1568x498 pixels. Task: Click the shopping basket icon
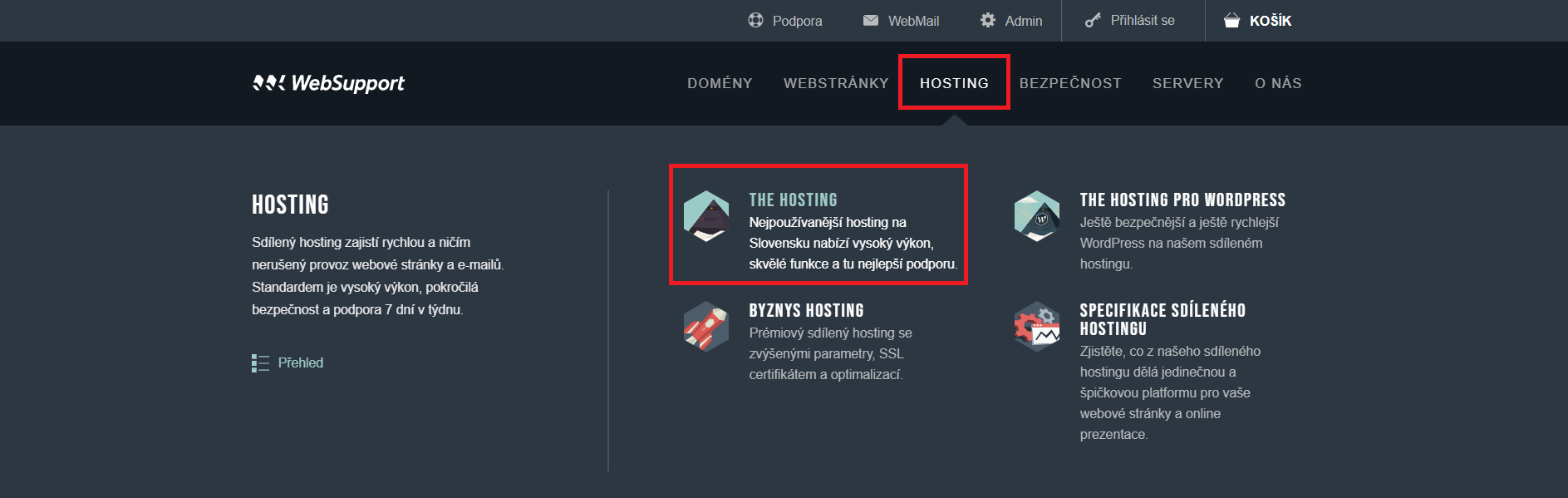click(x=1231, y=20)
